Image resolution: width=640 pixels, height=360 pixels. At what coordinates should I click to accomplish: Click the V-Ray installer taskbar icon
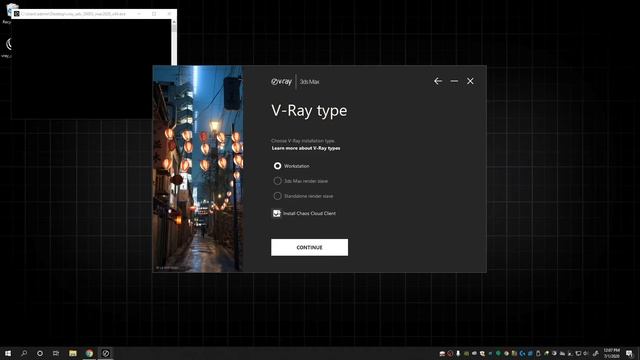coord(105,353)
